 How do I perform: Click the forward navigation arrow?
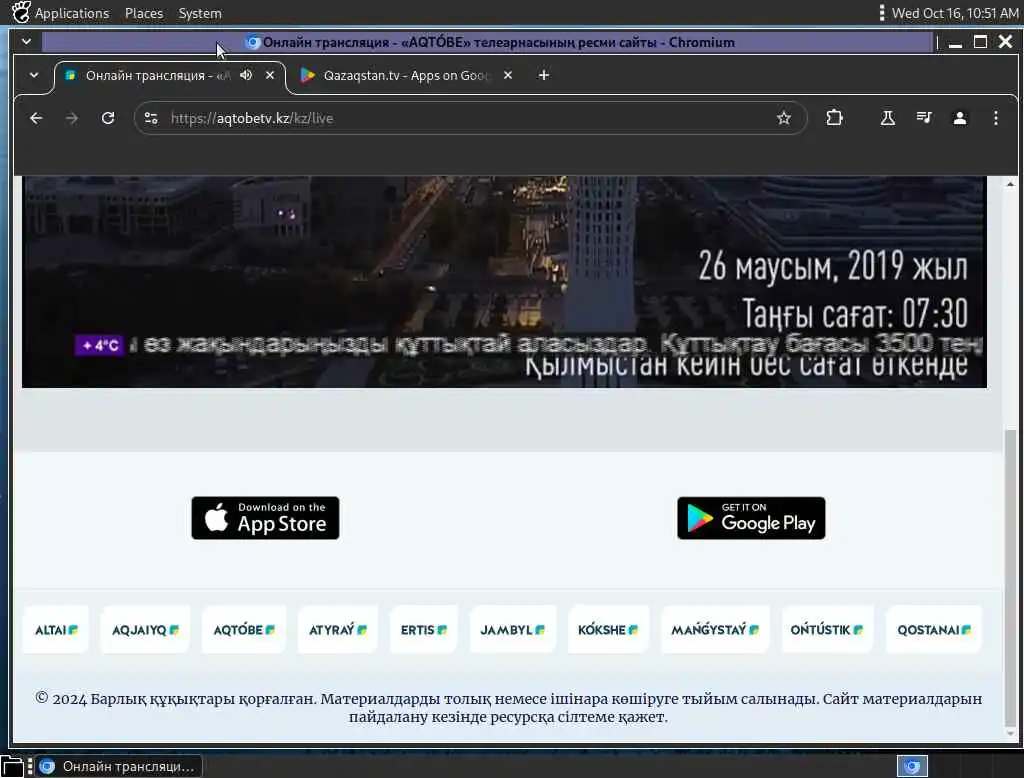coord(72,118)
